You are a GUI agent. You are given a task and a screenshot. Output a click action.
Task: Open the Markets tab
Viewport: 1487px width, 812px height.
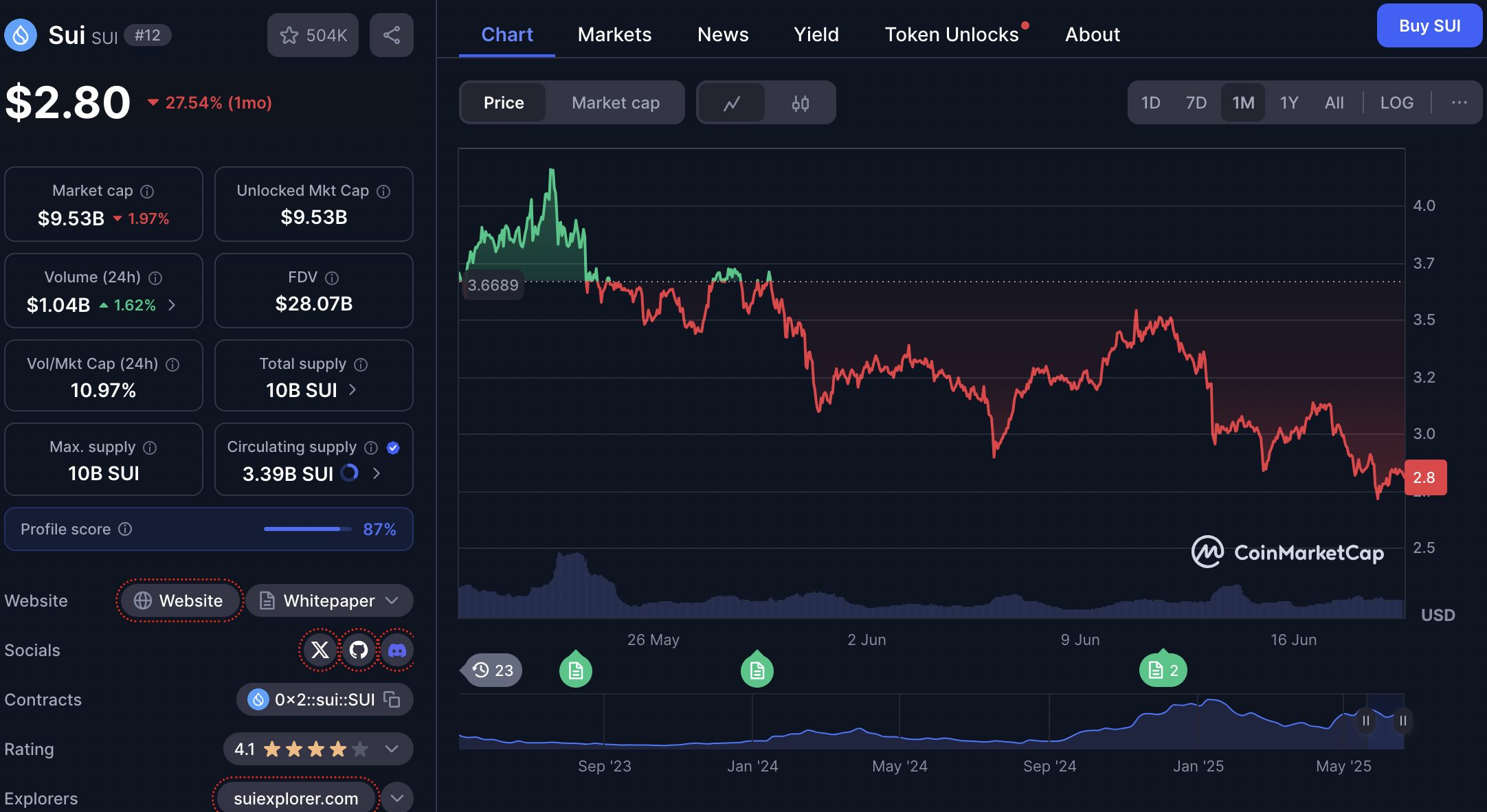pos(614,34)
